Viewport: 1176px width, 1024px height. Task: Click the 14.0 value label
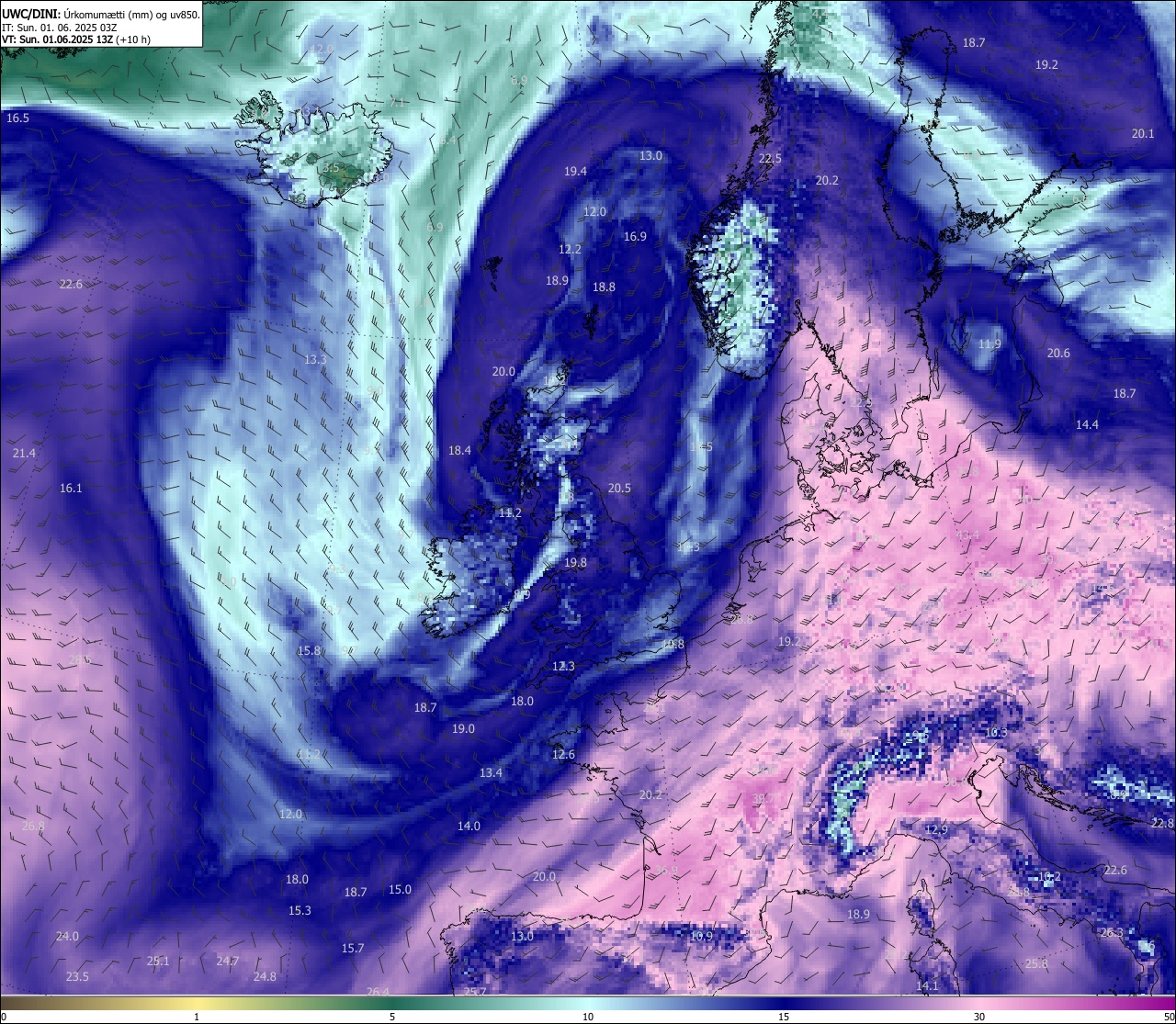click(469, 826)
